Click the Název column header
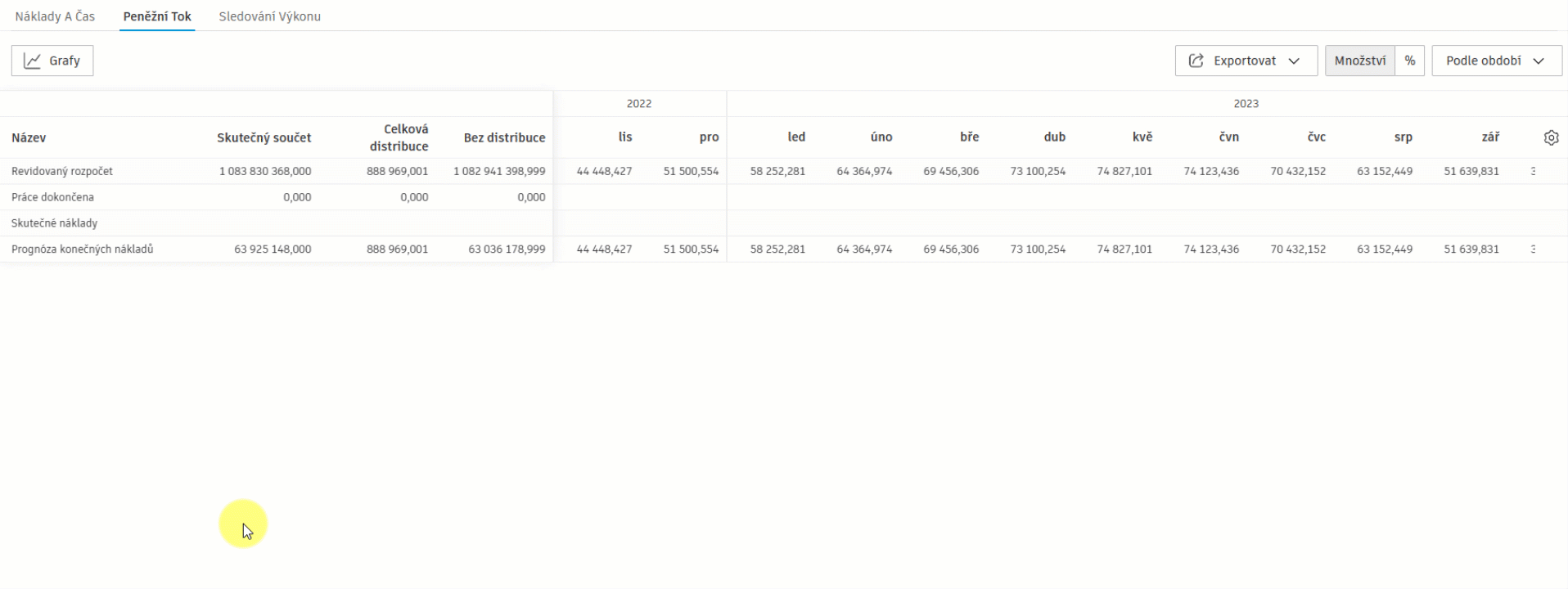 (29, 137)
